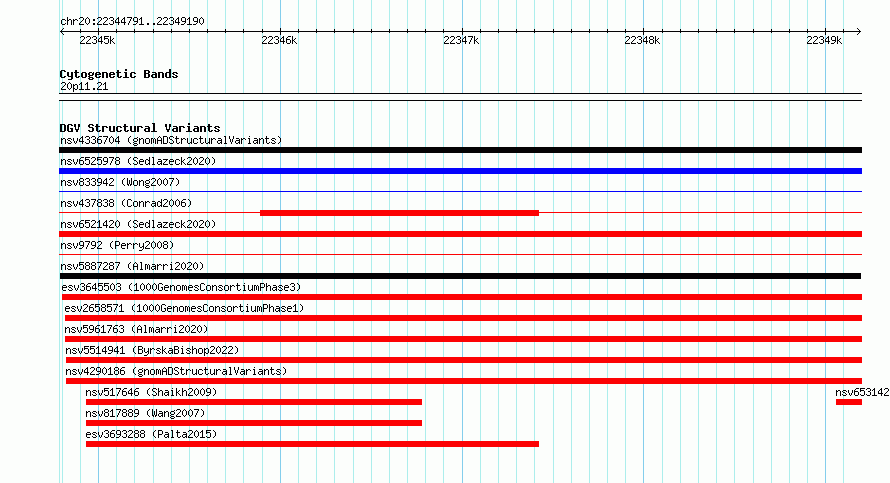Viewport: 890px width, 483px height.
Task: Select the red nsv817889 Wang2007 bar
Action: click(254, 423)
